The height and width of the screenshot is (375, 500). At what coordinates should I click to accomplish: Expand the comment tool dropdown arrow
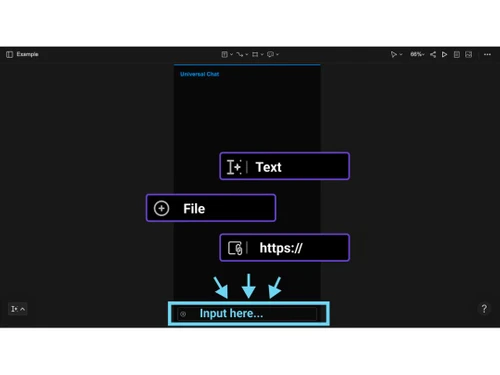point(277,54)
